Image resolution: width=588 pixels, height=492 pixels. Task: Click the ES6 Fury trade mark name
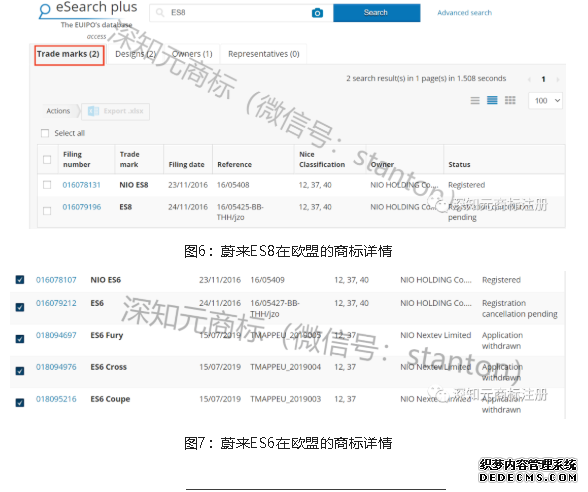point(107,335)
